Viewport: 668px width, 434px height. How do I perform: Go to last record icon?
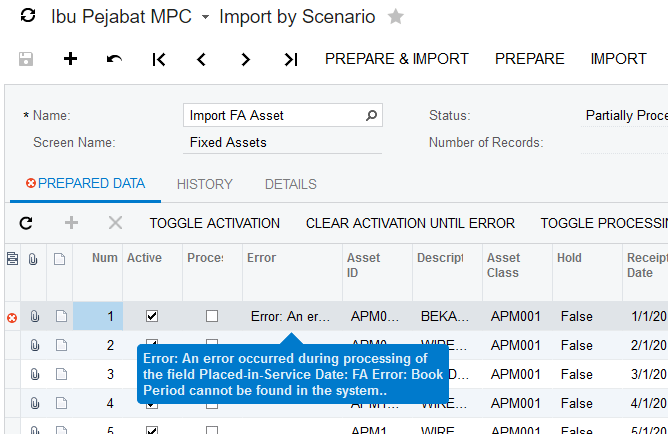[x=290, y=59]
